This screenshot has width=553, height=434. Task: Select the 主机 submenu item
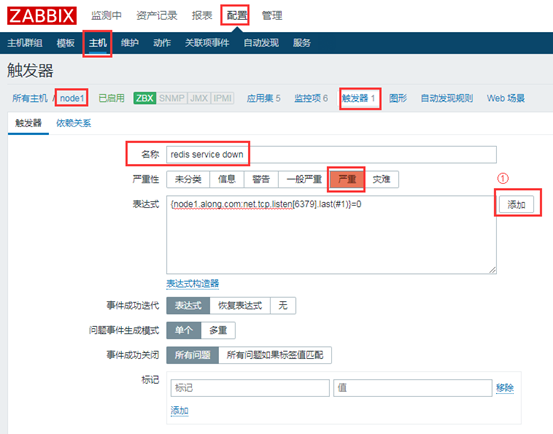[x=98, y=43]
